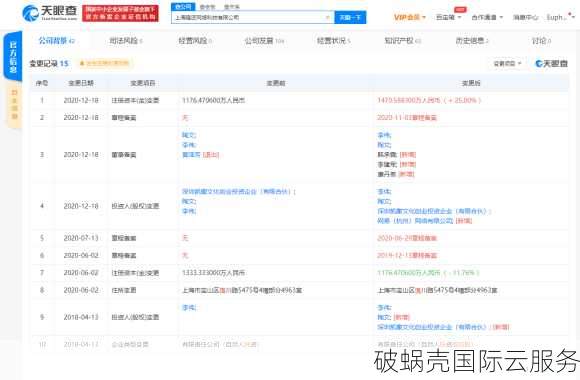
Task: Select the orange 自主信息 side tab
Action: coord(14,104)
